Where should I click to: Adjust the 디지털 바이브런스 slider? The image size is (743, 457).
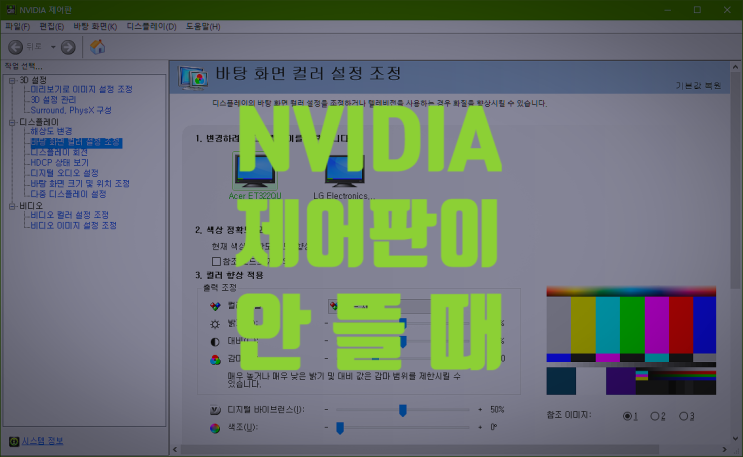coord(403,410)
